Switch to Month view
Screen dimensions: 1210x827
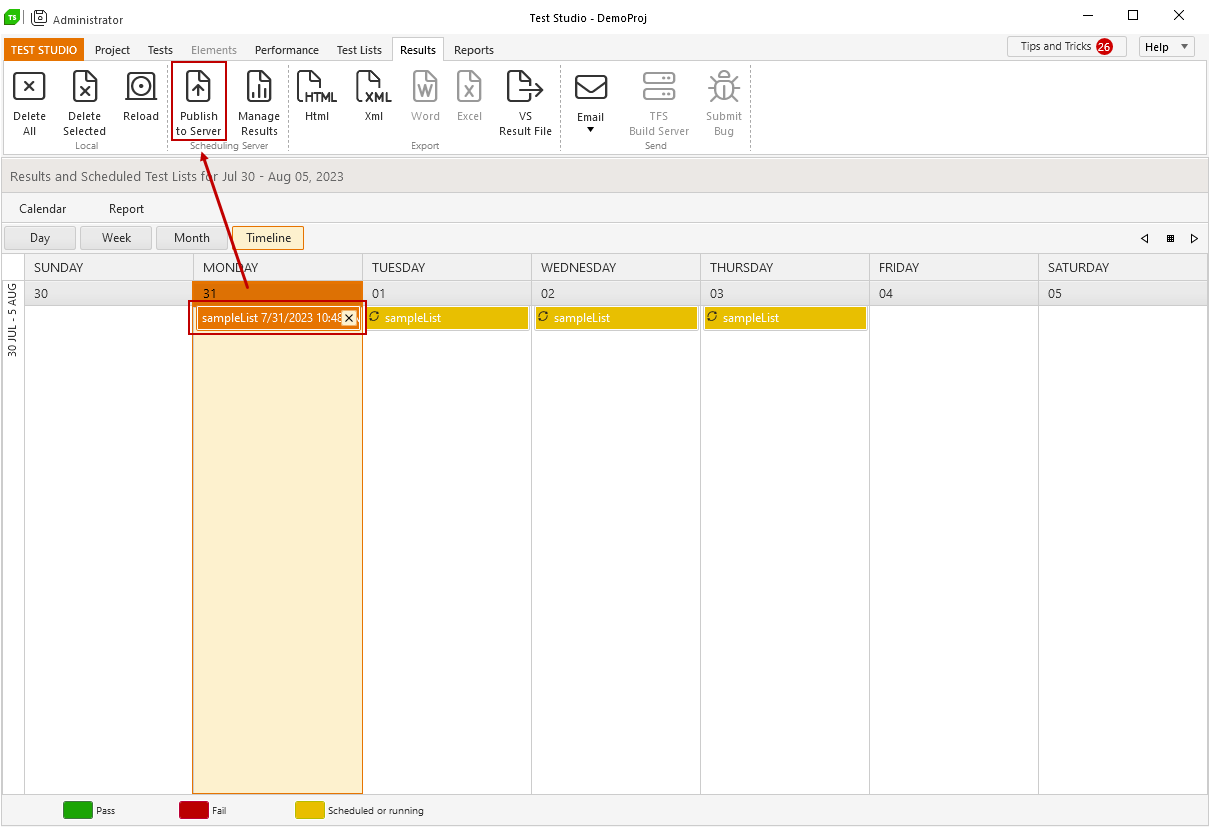192,238
